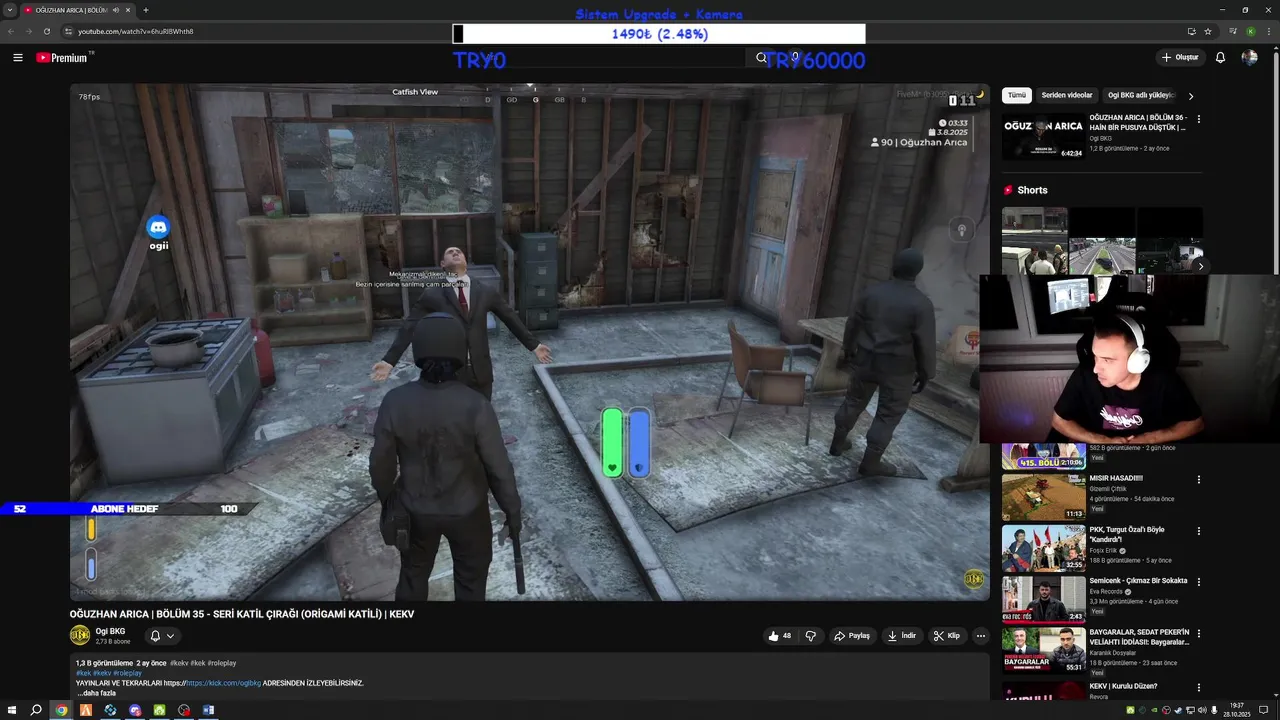
Task: Open the Chrome profile K avatar
Action: point(1250,31)
